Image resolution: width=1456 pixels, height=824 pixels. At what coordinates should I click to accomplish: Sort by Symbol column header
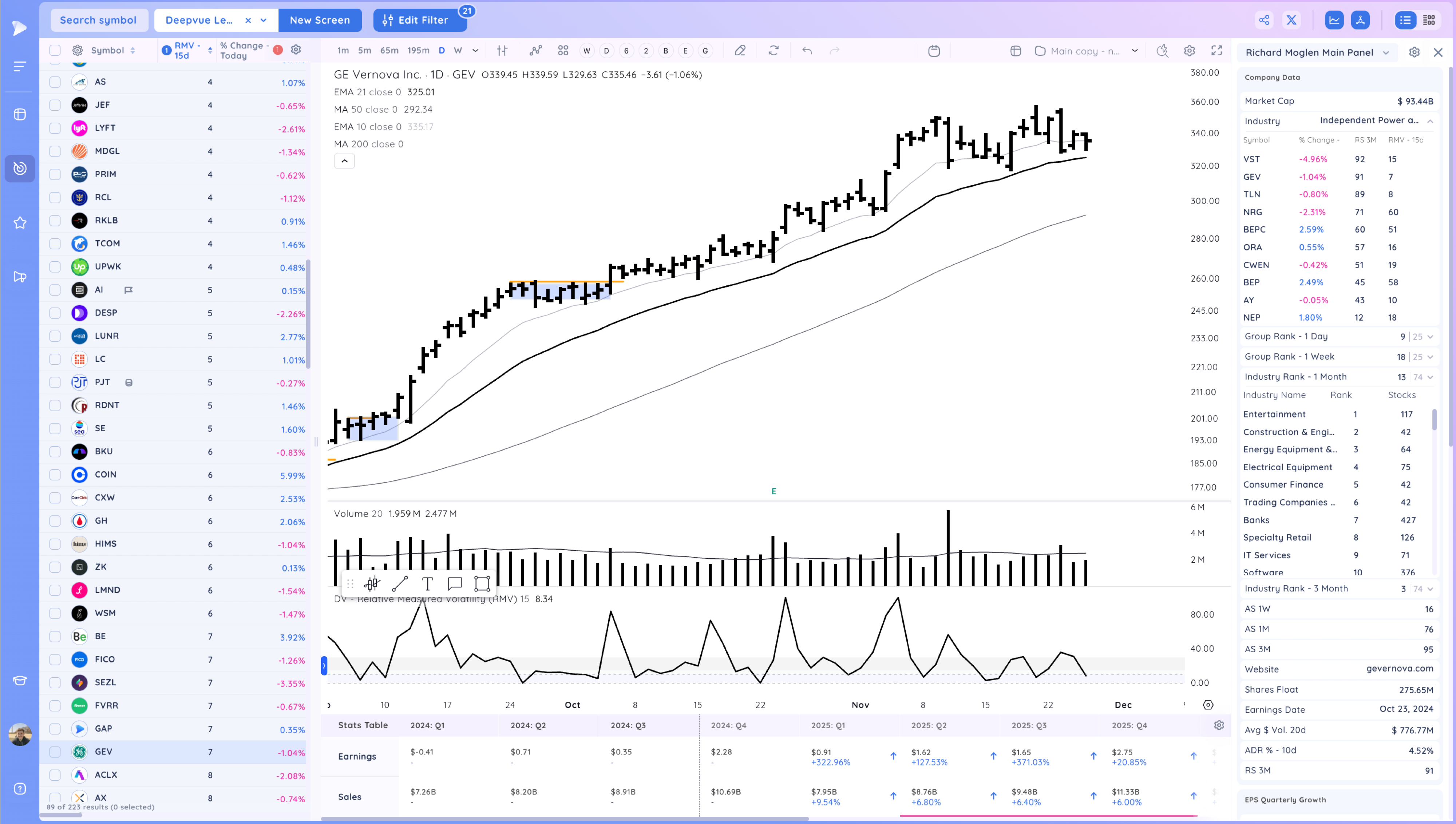113,50
